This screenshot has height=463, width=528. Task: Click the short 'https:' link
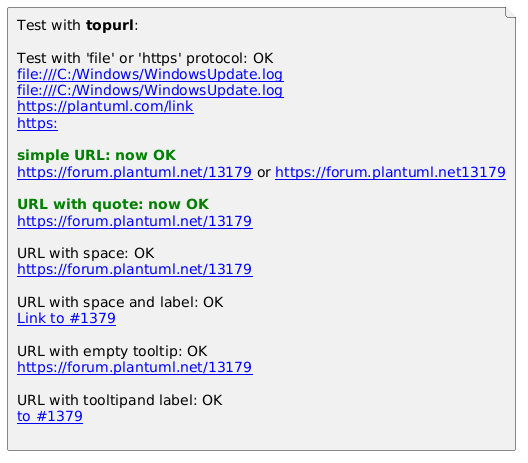click(37, 123)
